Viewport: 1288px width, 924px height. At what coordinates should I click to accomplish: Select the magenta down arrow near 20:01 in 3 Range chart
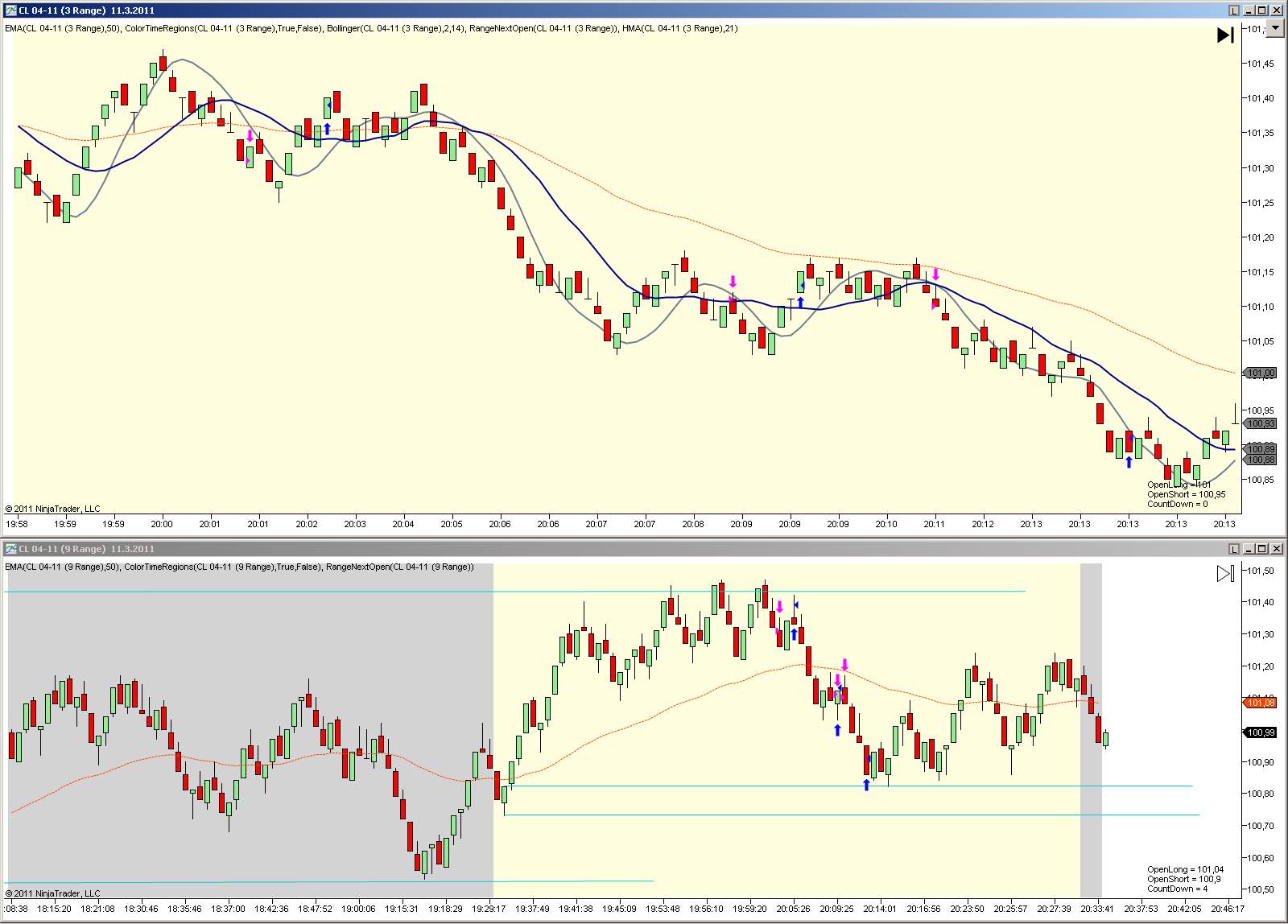point(250,135)
